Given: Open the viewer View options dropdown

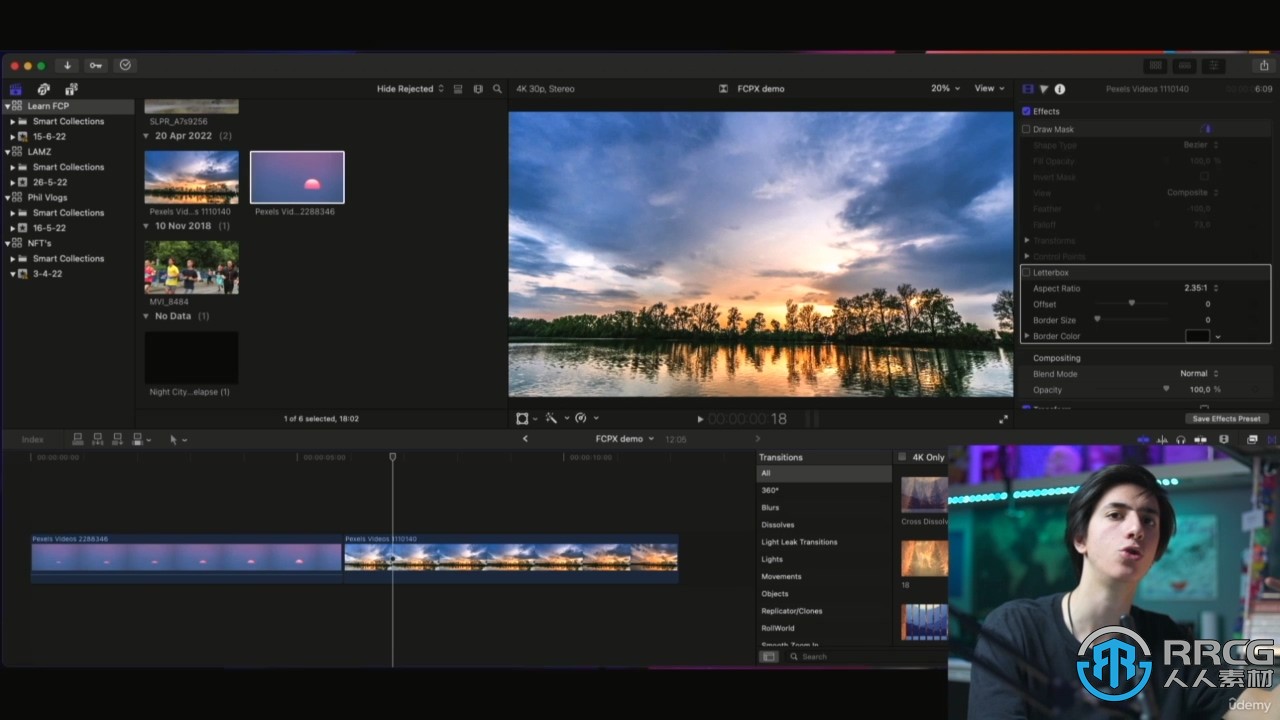Looking at the screenshot, I should tap(990, 88).
